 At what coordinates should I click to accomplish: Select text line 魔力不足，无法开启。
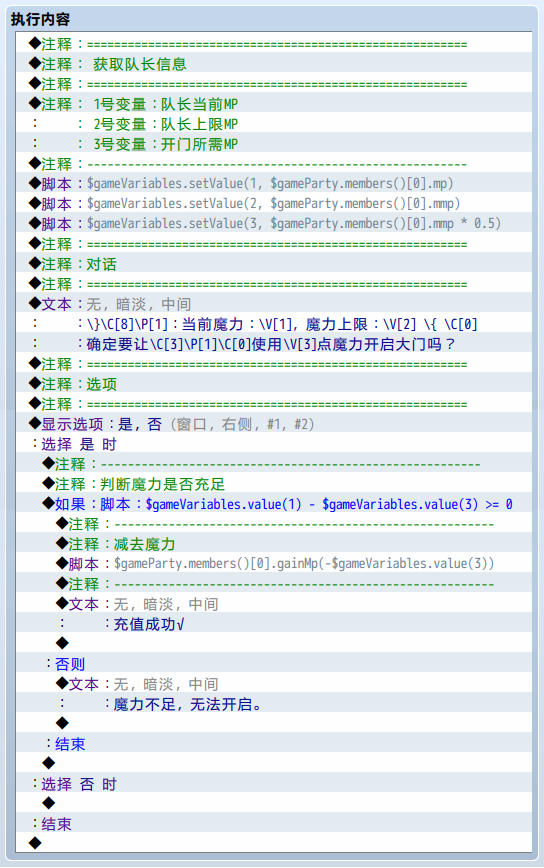274,704
